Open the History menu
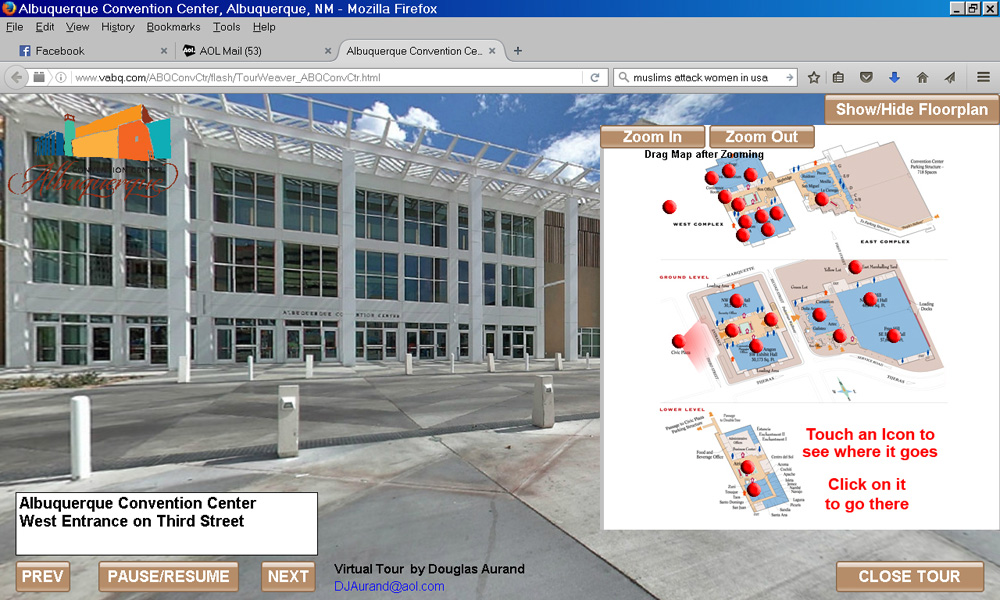The width and height of the screenshot is (1000, 600). tap(118, 27)
